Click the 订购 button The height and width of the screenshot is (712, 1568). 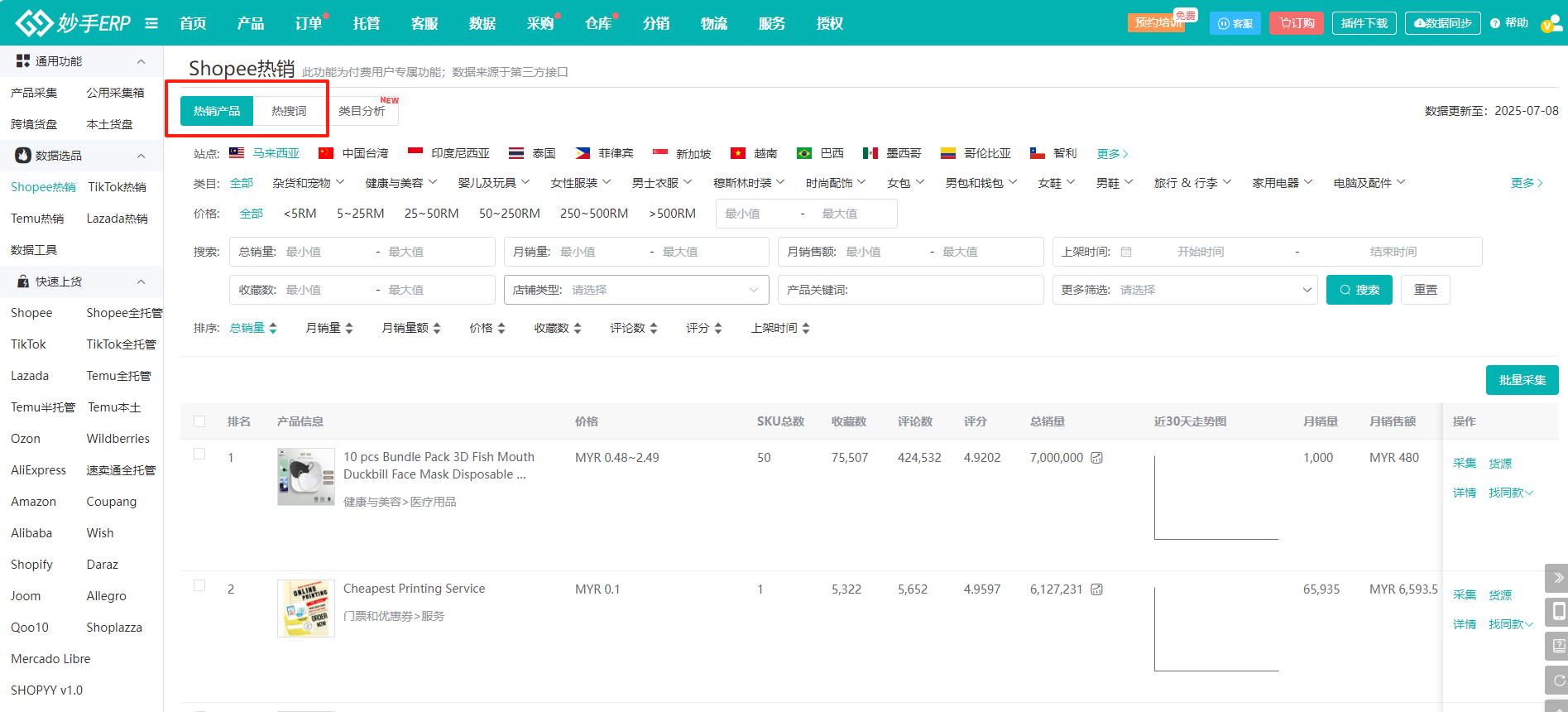point(1297,23)
